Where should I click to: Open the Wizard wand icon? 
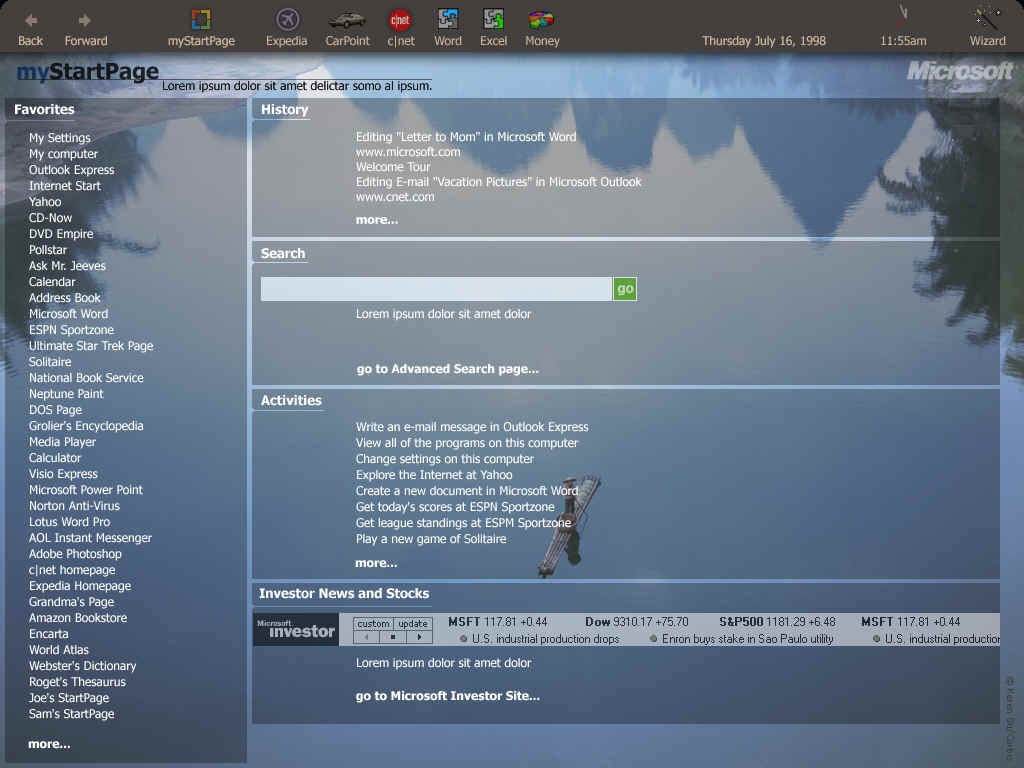(x=987, y=18)
